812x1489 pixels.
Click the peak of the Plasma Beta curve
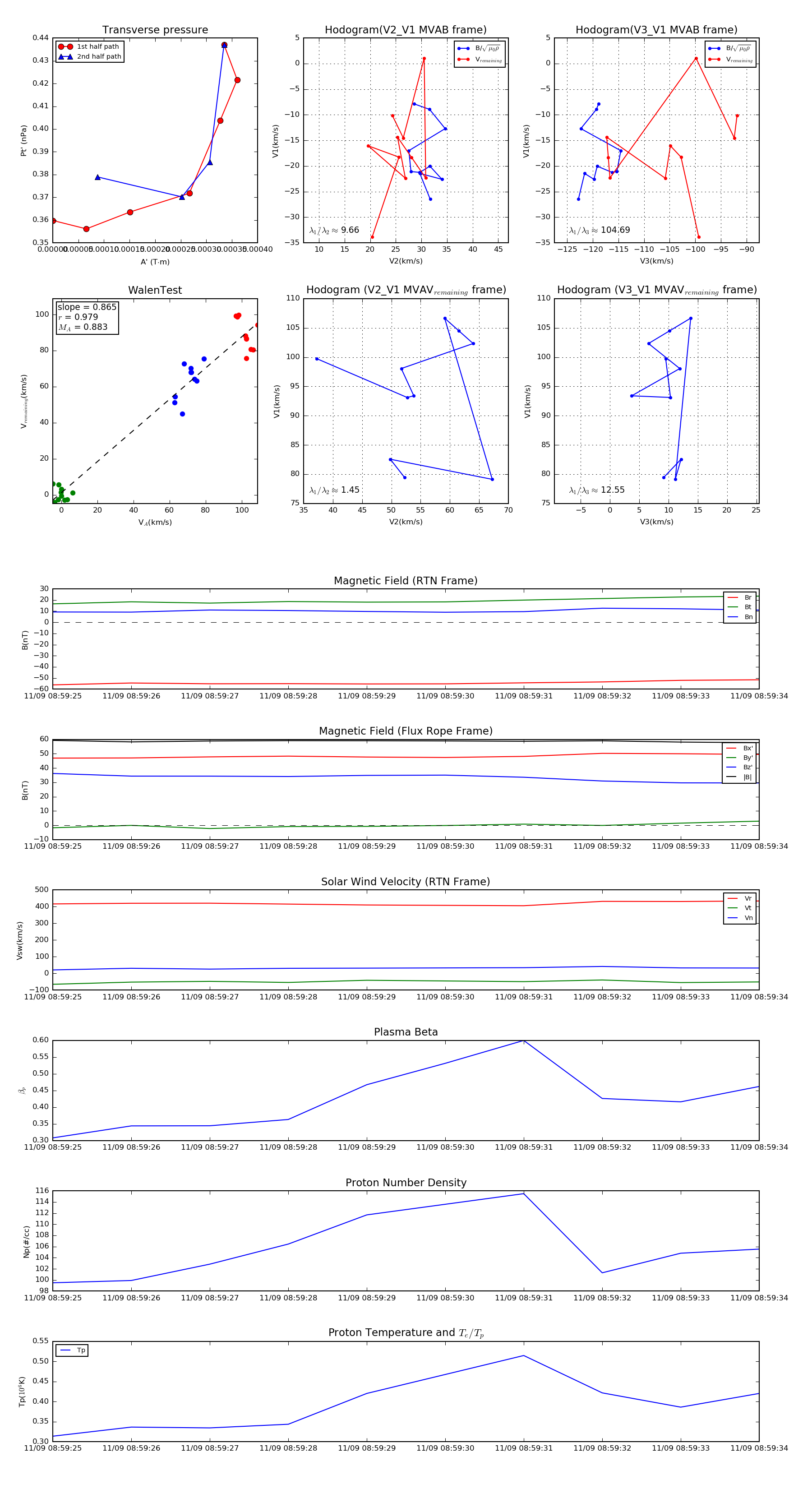coord(524,1041)
